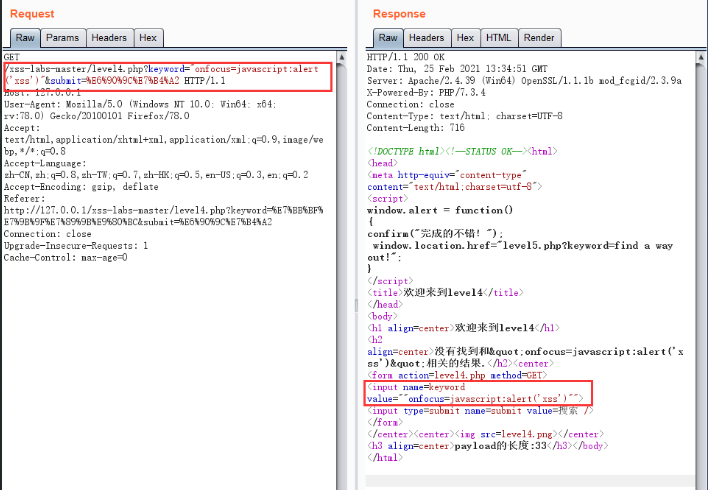
Task: Click the 'window.alert = function()' line
Action: coord(440,210)
